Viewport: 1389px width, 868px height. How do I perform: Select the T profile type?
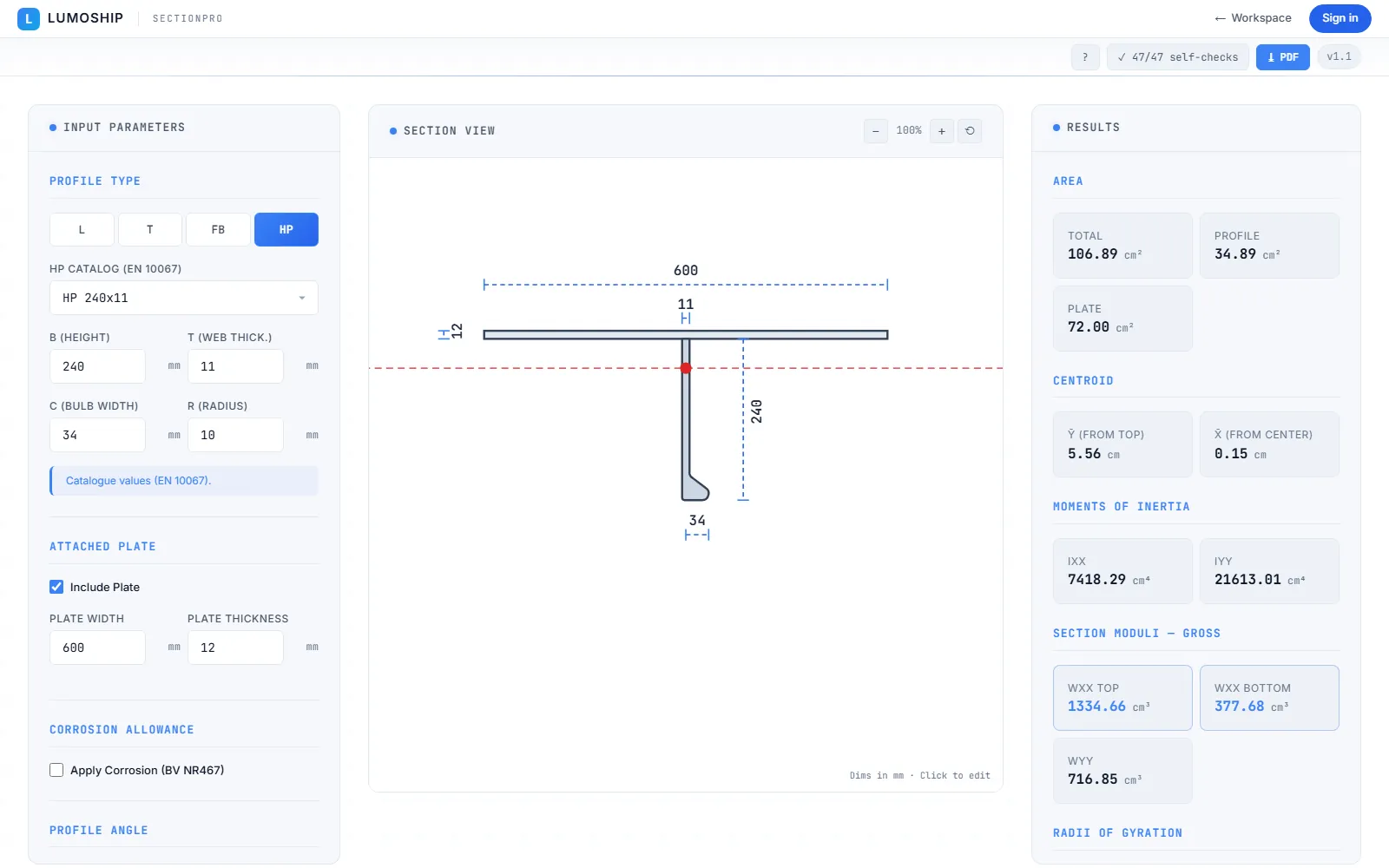pyautogui.click(x=150, y=230)
